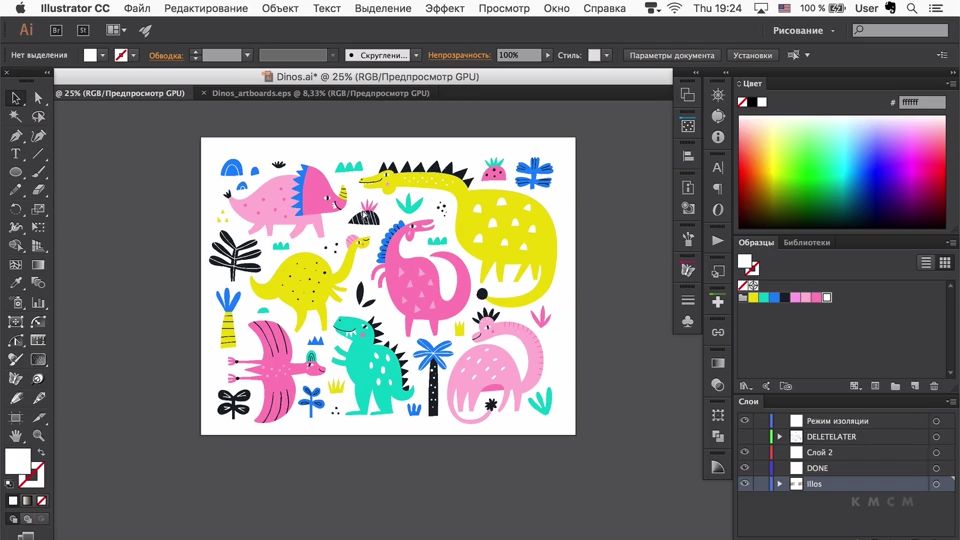
Task: Expand the Illos layer tree
Action: click(x=779, y=484)
